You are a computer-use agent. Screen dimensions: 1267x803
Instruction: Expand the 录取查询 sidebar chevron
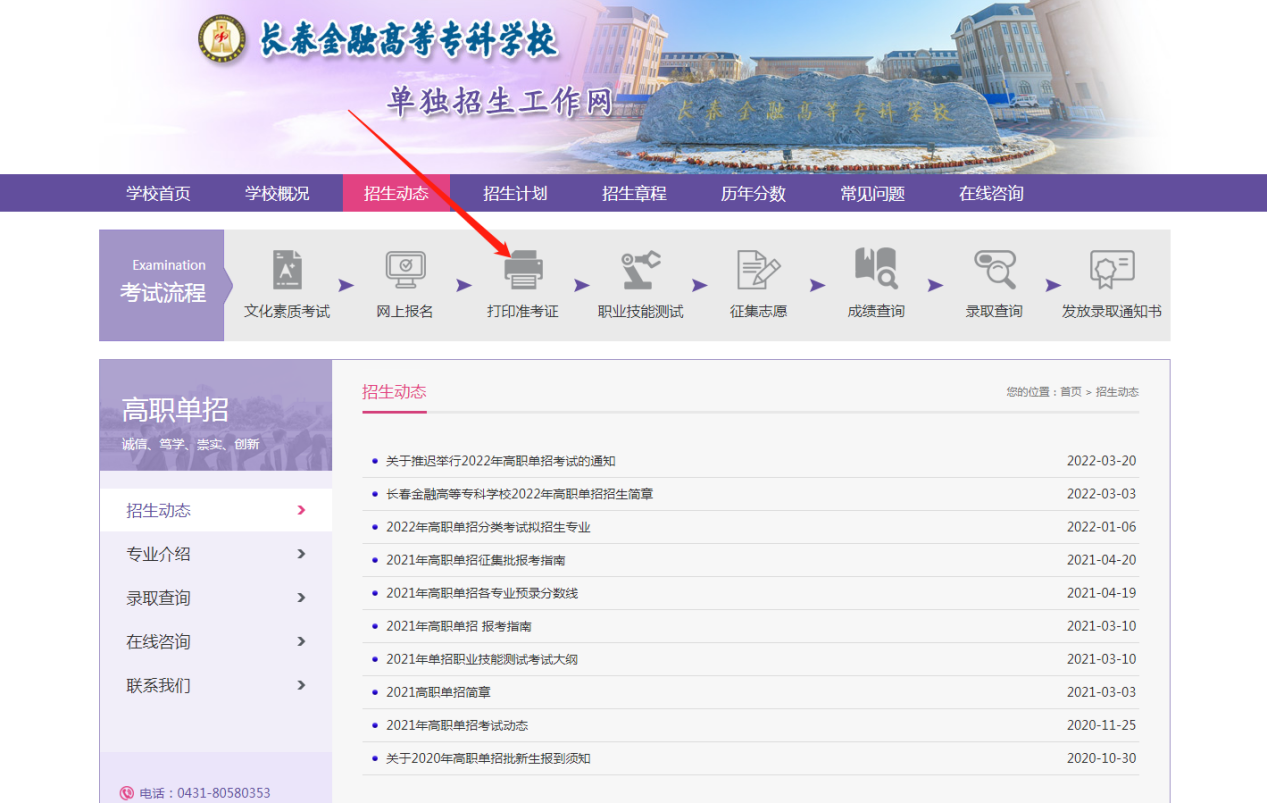click(301, 598)
